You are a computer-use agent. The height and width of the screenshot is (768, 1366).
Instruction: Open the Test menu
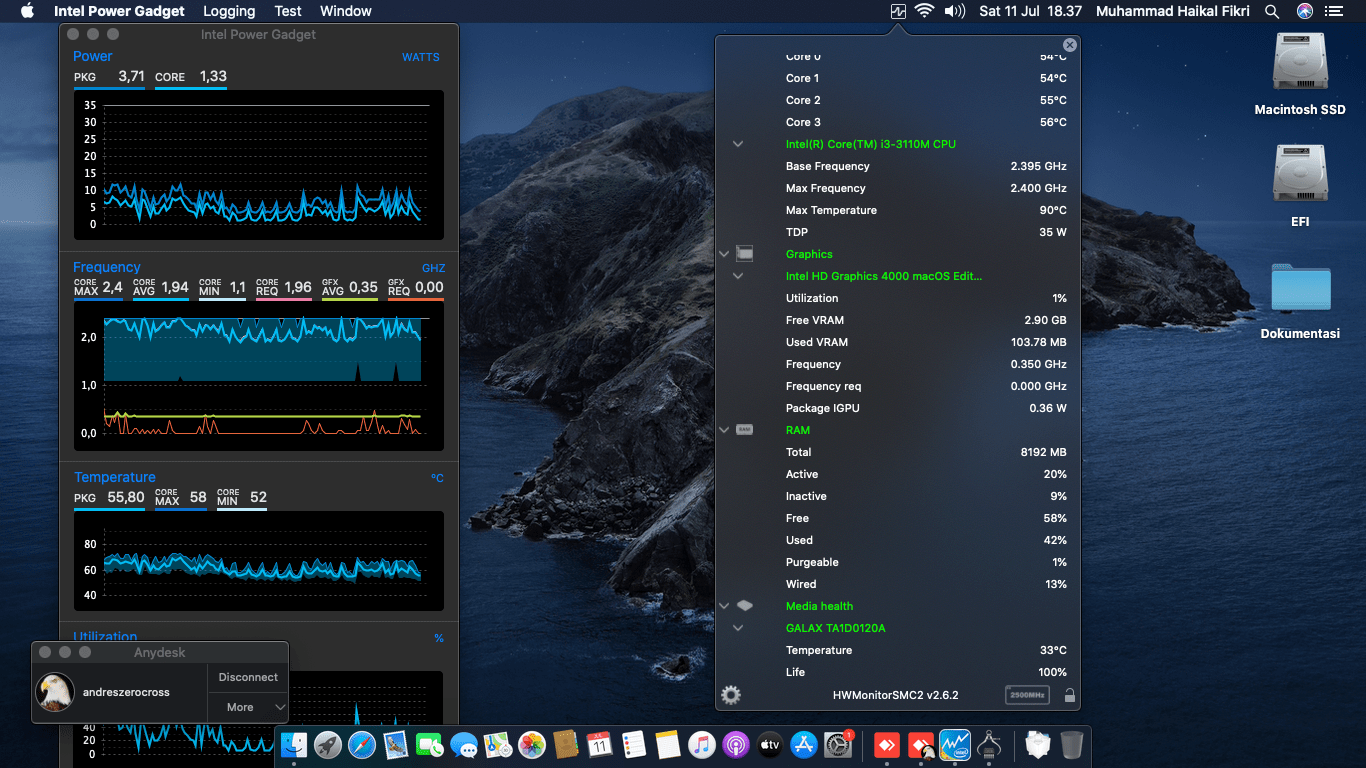(x=288, y=11)
